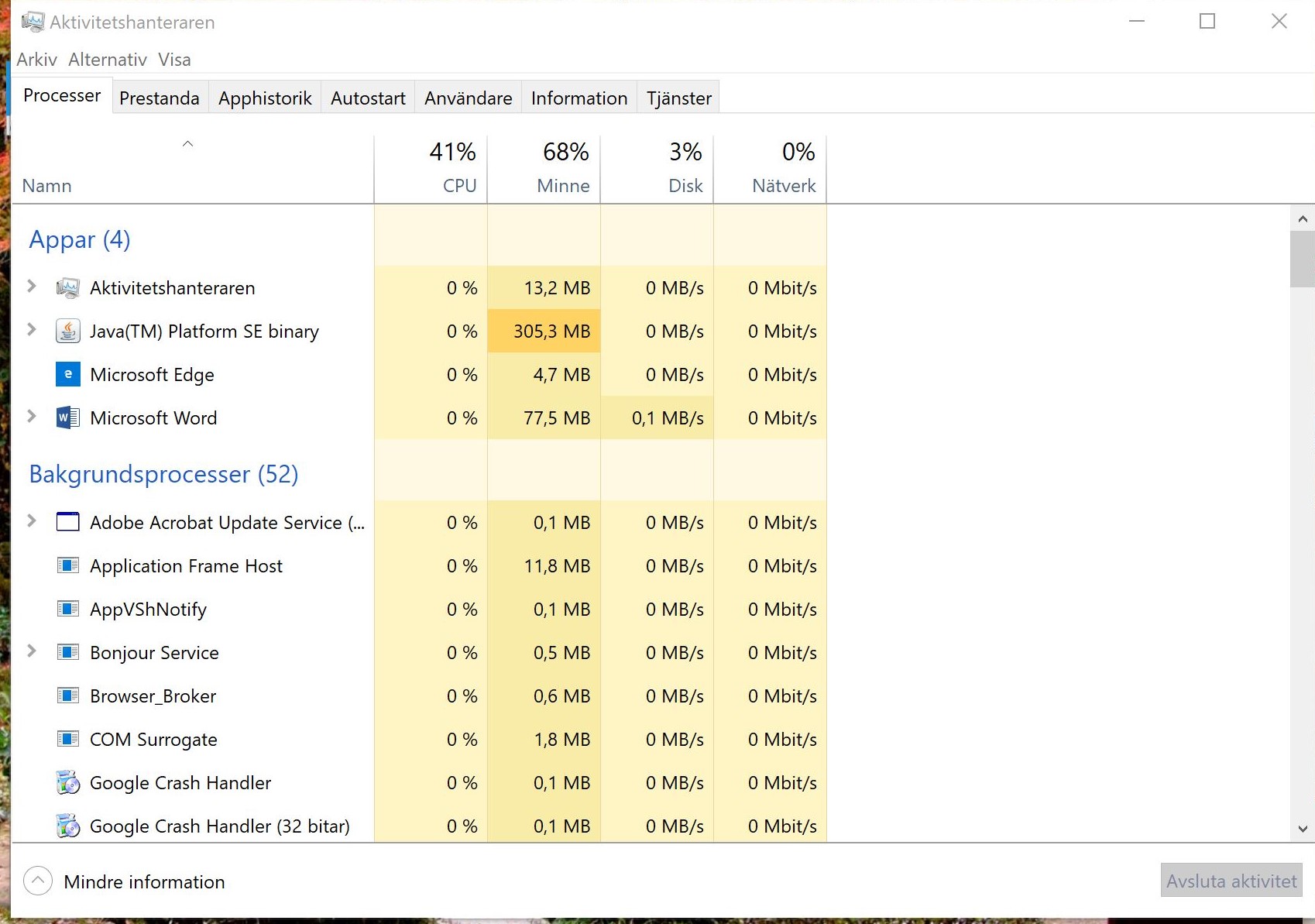1315x924 pixels.
Task: Switch to the Tjänster tab
Action: 679,98
